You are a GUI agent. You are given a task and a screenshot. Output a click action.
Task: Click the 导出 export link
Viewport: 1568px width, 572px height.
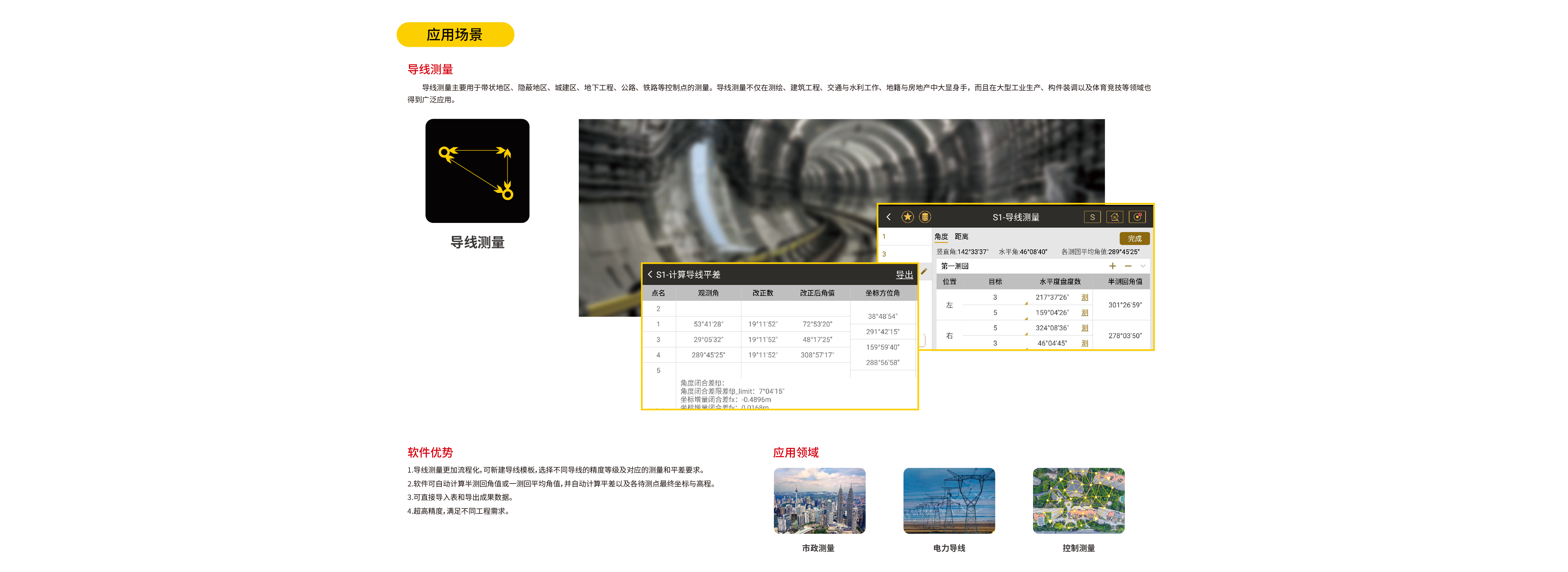(x=904, y=275)
